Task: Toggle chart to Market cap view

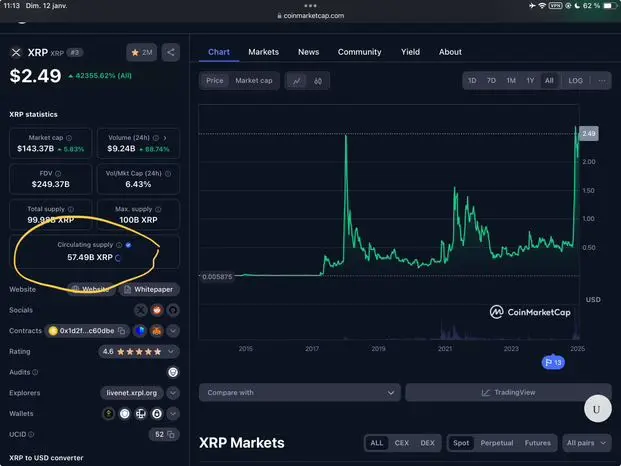Action: tap(254, 81)
